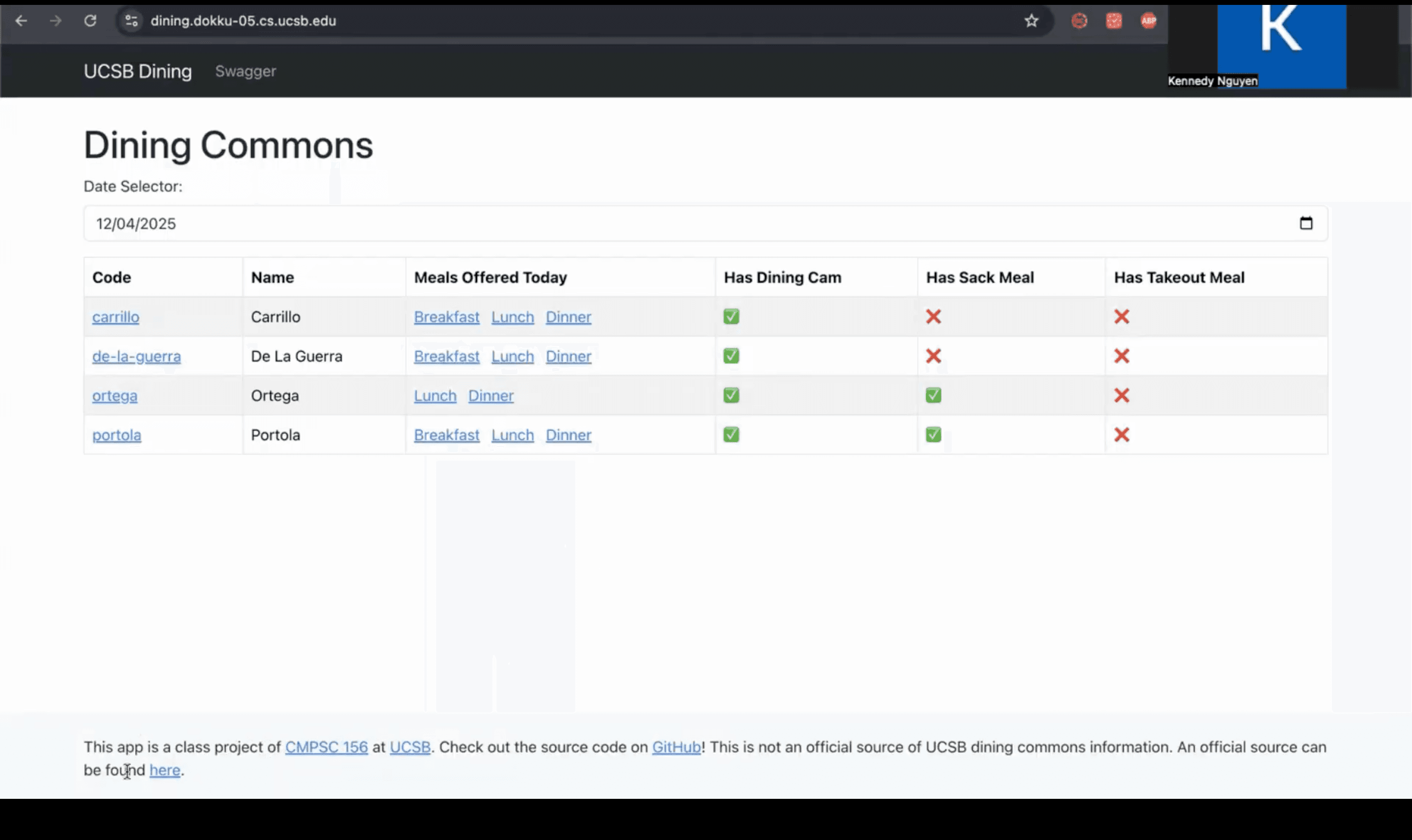View Portola Breakfast menu
The height and width of the screenshot is (840, 1412).
click(446, 435)
